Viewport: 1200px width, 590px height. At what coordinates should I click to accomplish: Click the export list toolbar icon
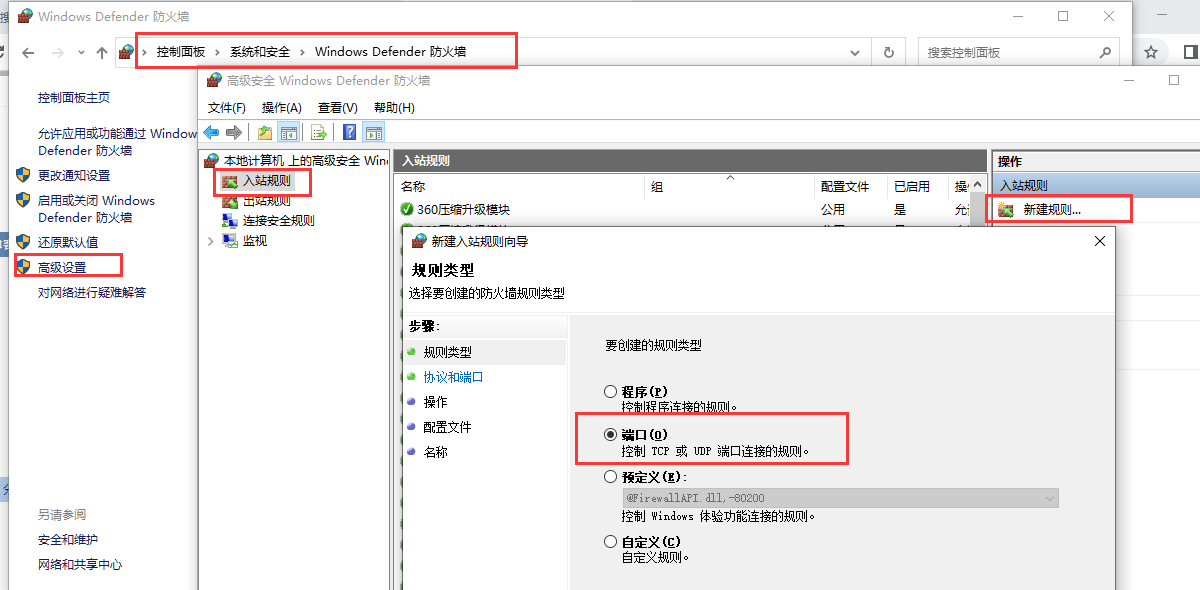319,132
